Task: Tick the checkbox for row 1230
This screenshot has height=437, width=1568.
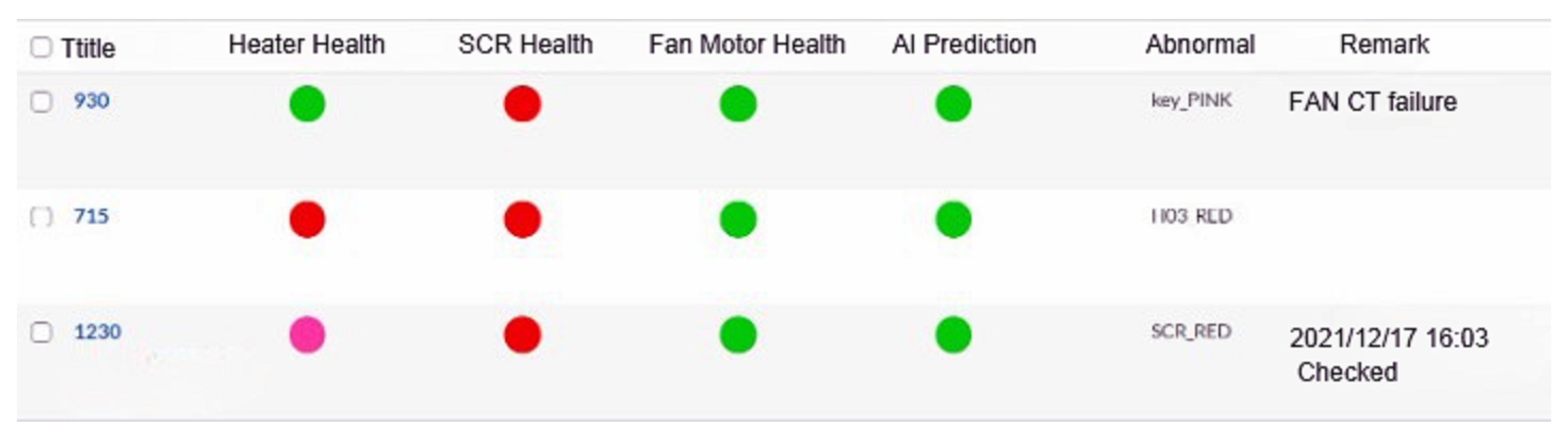Action: click(41, 332)
